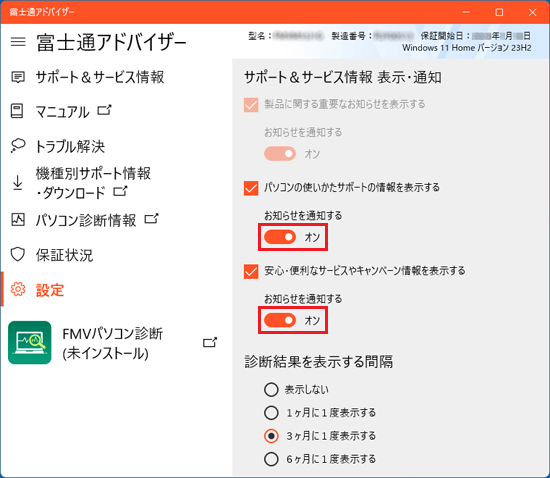Open the マニュアル menu item
The image size is (550, 478).
tap(62, 112)
